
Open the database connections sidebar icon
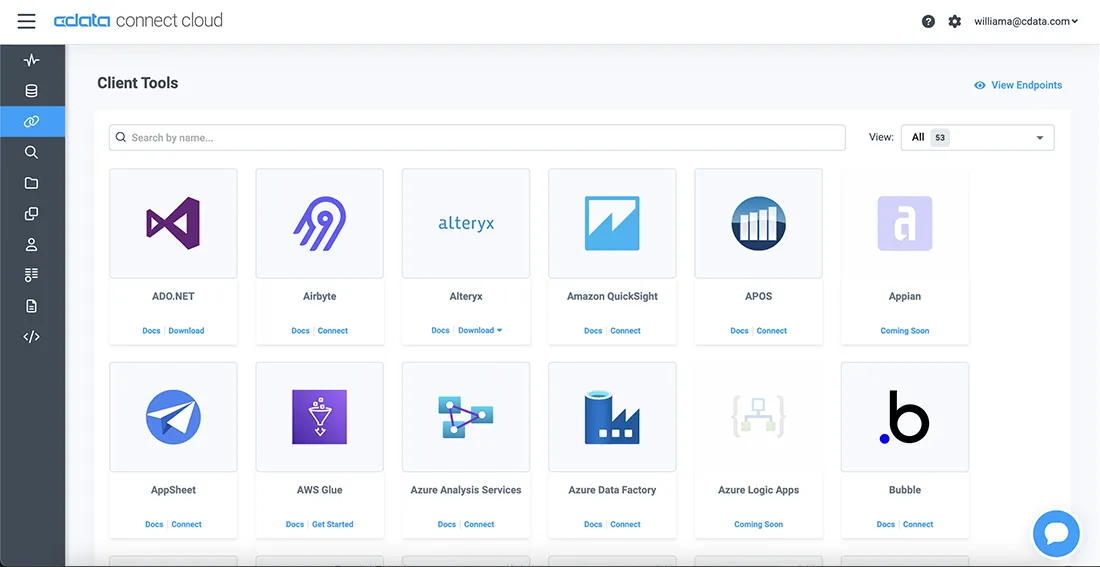pos(32,91)
